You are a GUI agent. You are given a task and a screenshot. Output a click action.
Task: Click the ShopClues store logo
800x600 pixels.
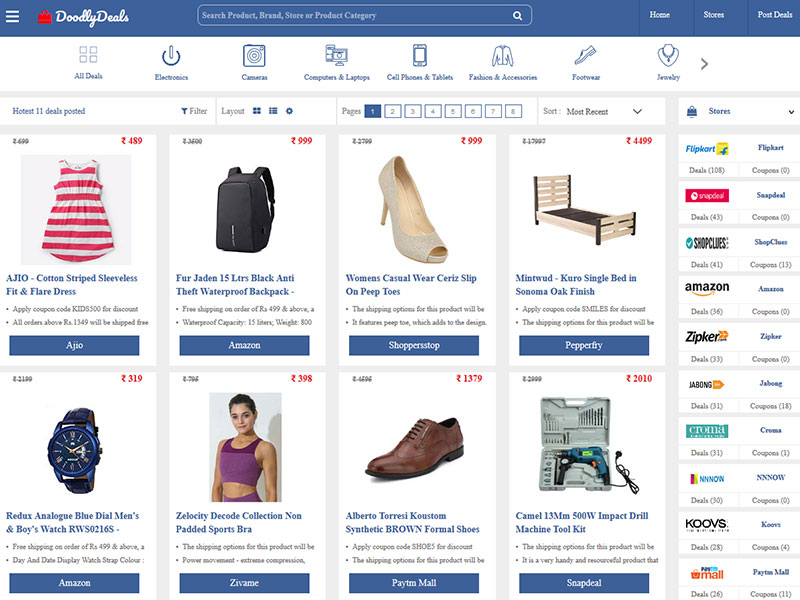707,243
